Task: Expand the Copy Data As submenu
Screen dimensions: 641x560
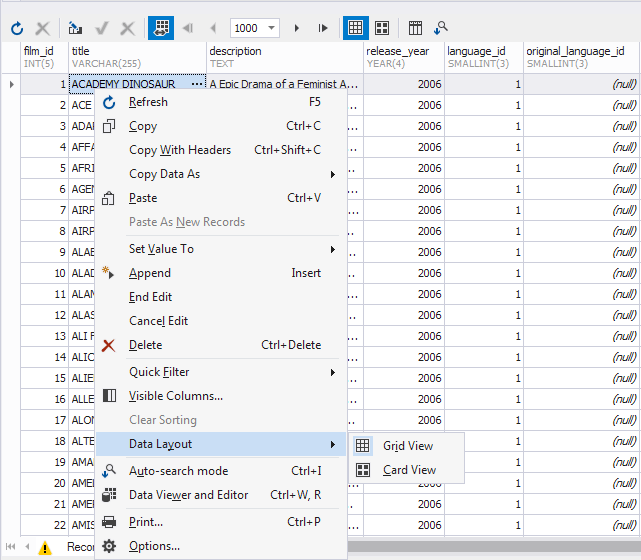Action: pyautogui.click(x=221, y=174)
